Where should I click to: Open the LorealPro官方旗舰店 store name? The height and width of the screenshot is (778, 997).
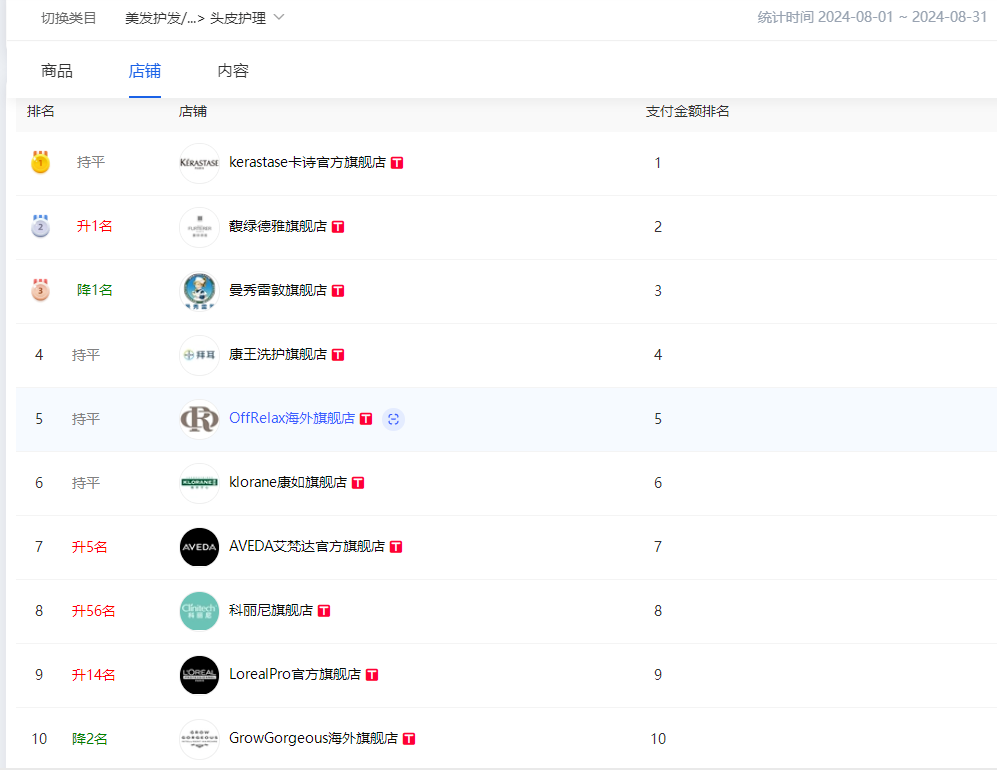point(295,674)
